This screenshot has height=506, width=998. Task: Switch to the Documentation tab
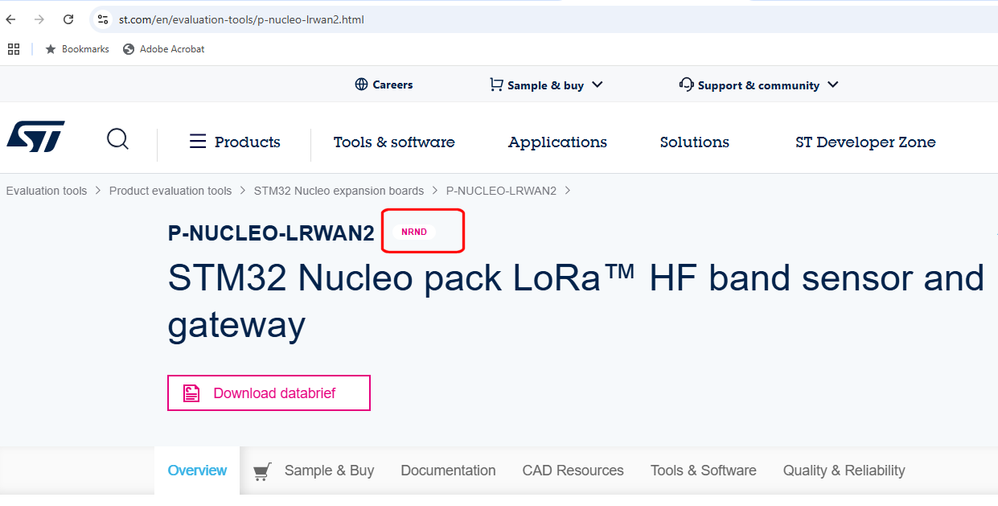point(448,471)
